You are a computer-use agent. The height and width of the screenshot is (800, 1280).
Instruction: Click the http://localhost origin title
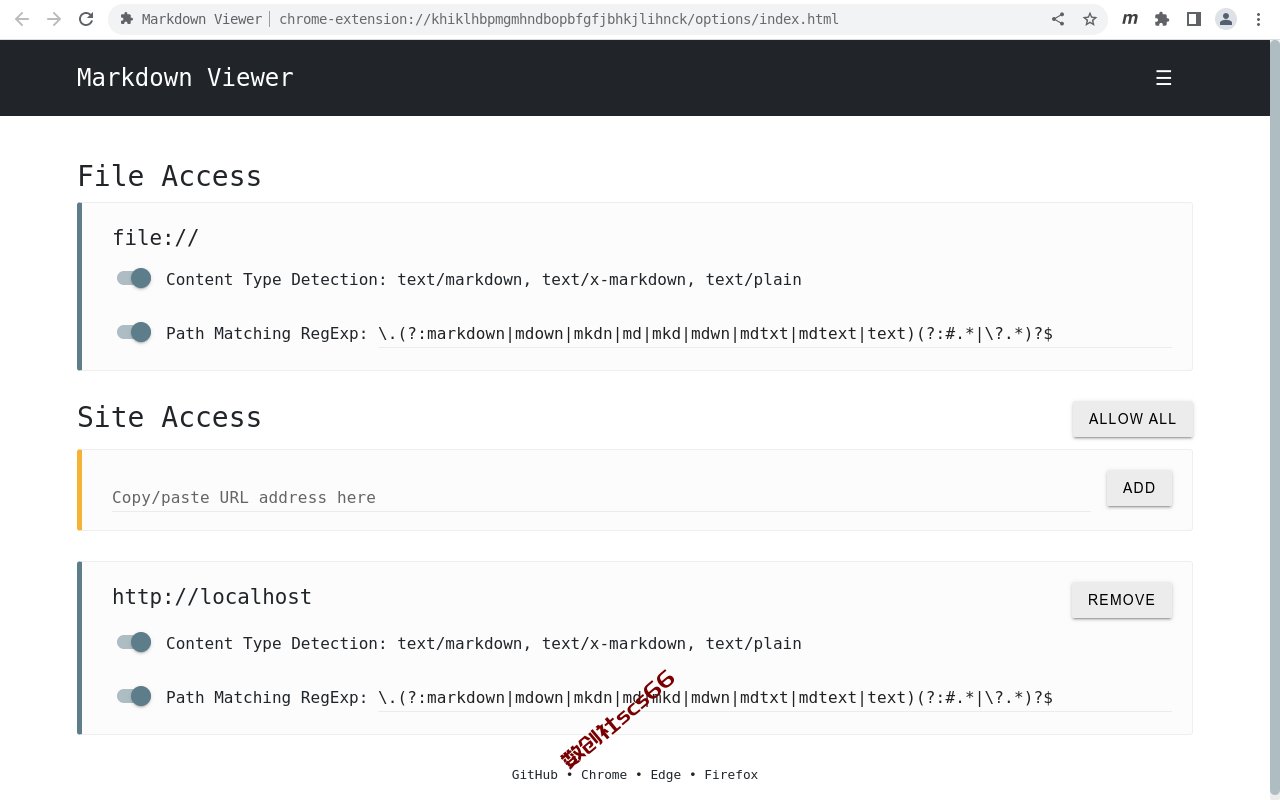pyautogui.click(x=212, y=597)
